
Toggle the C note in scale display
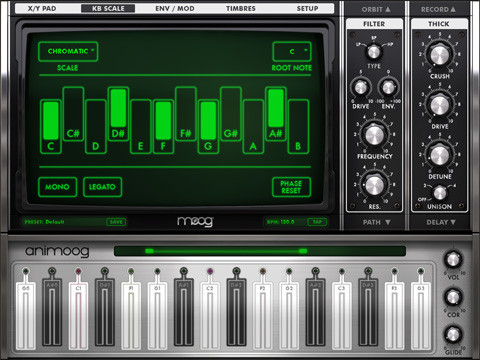coord(51,126)
